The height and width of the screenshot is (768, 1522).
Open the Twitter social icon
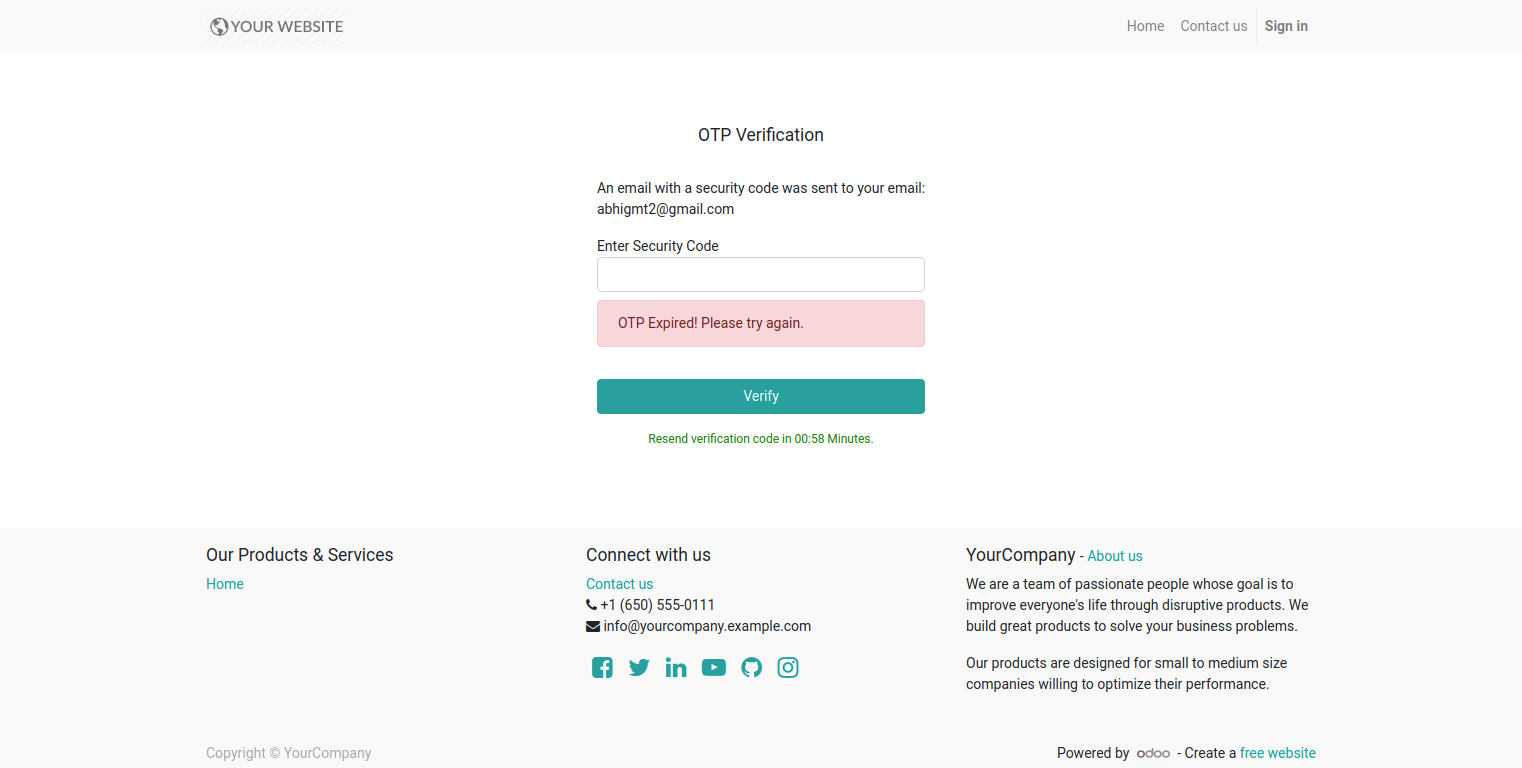click(x=639, y=668)
